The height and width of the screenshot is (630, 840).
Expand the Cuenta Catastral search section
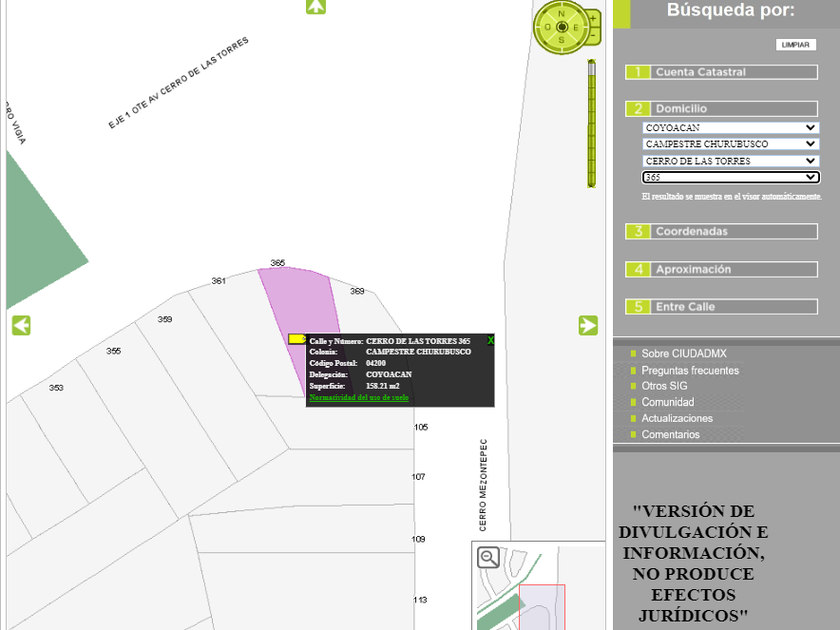[722, 72]
